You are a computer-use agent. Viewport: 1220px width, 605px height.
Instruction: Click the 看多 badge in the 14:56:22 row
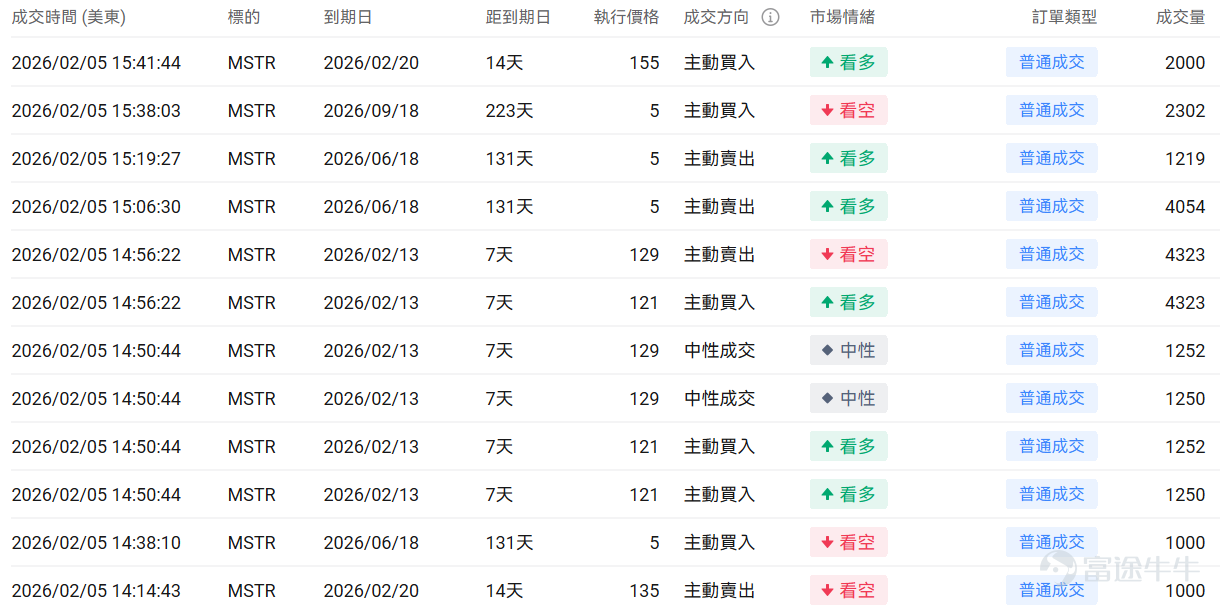848,303
